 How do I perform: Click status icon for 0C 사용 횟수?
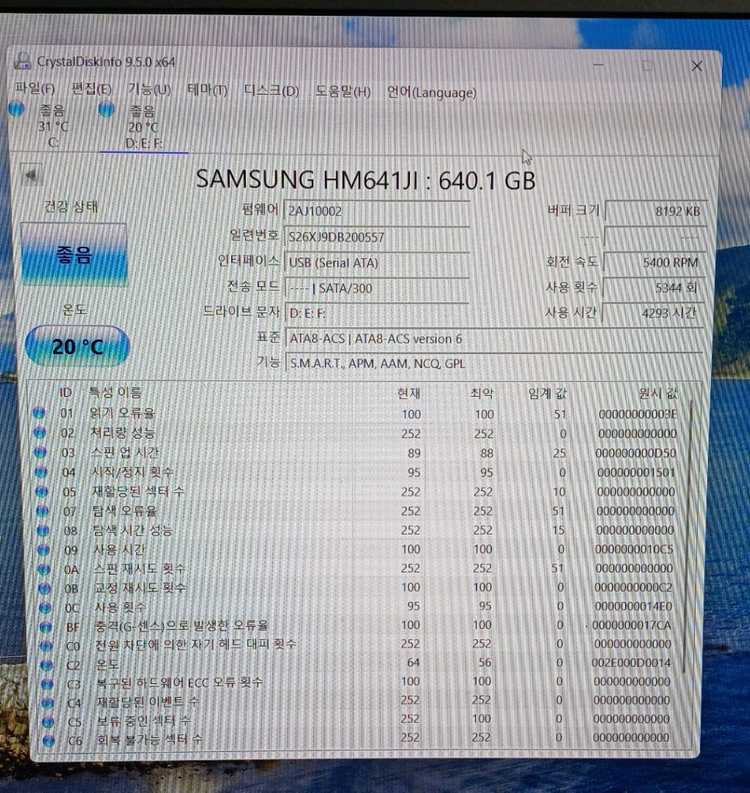[x=45, y=607]
